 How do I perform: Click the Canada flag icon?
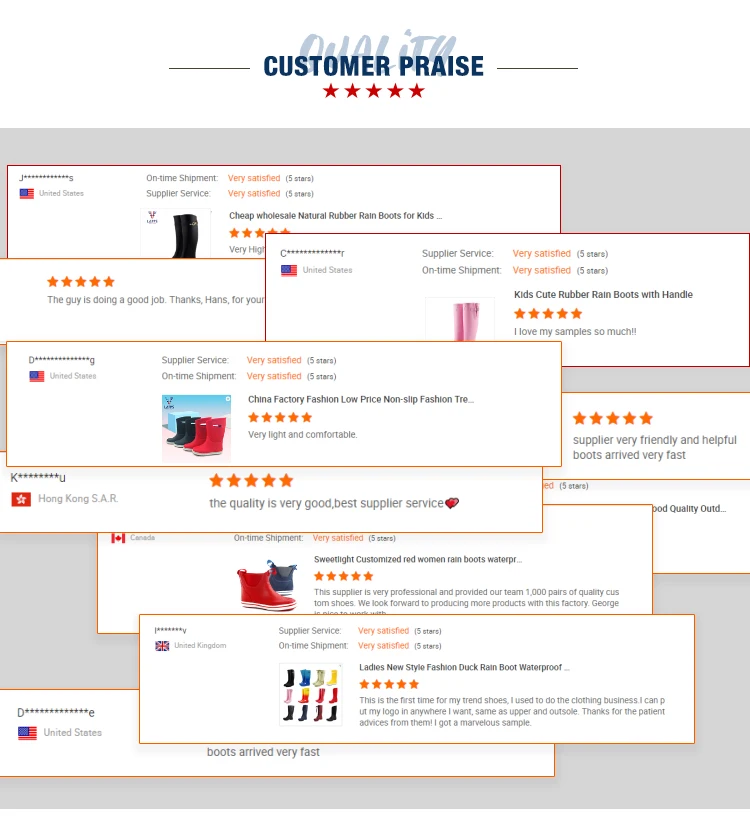[118, 538]
